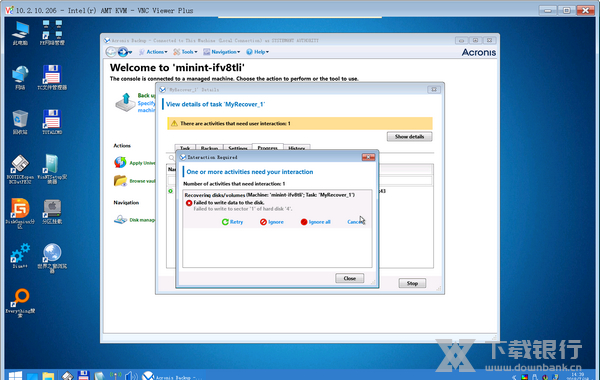Click the Windows Start button on the taskbar
This screenshot has width=600, height=380.
pos(15,375)
